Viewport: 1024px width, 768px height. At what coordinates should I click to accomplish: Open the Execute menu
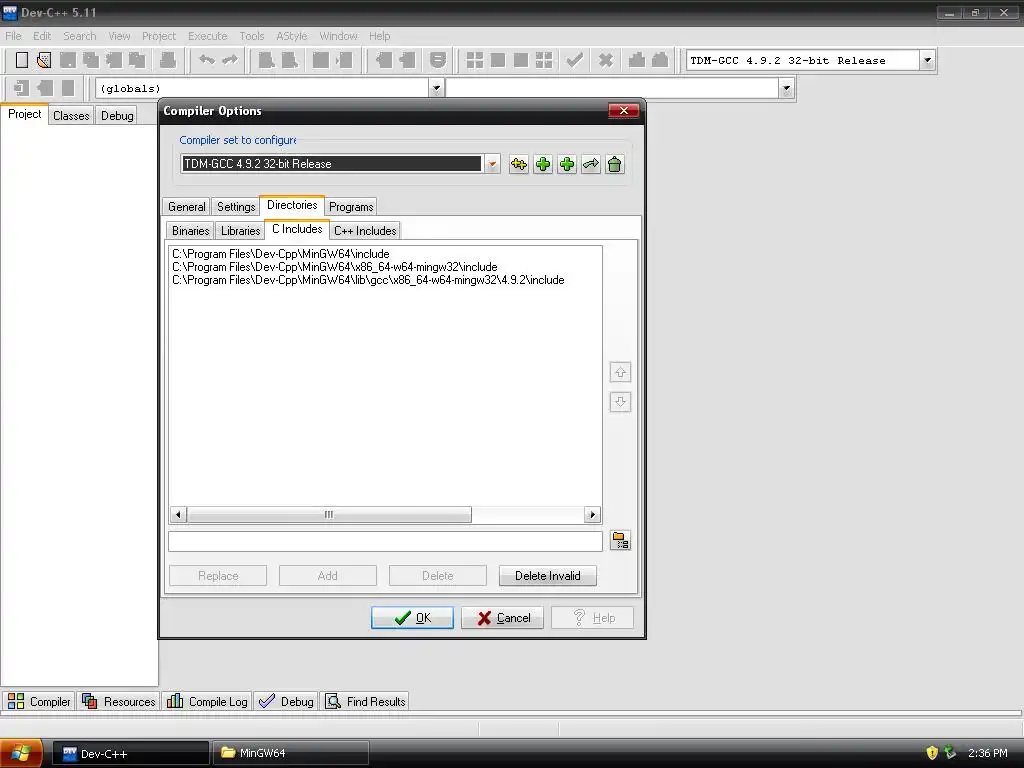(x=208, y=36)
